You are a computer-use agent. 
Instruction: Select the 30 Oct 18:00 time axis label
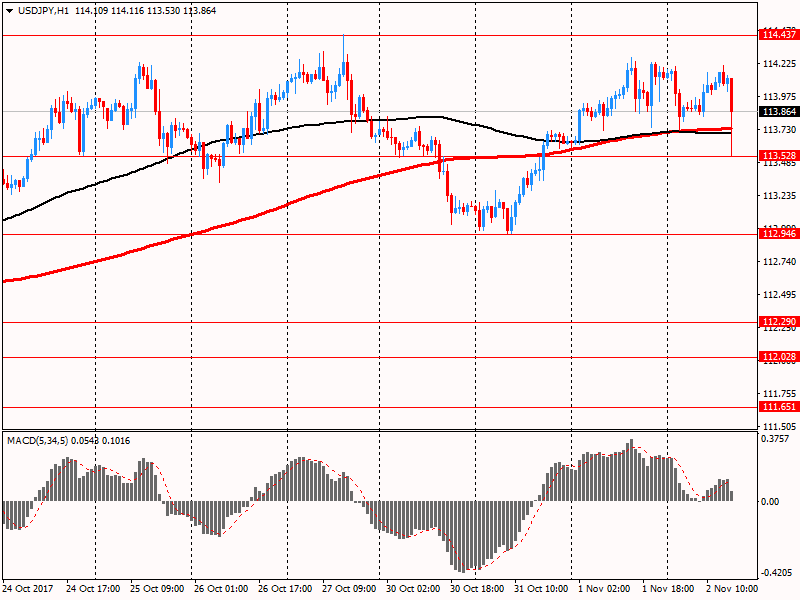477,589
